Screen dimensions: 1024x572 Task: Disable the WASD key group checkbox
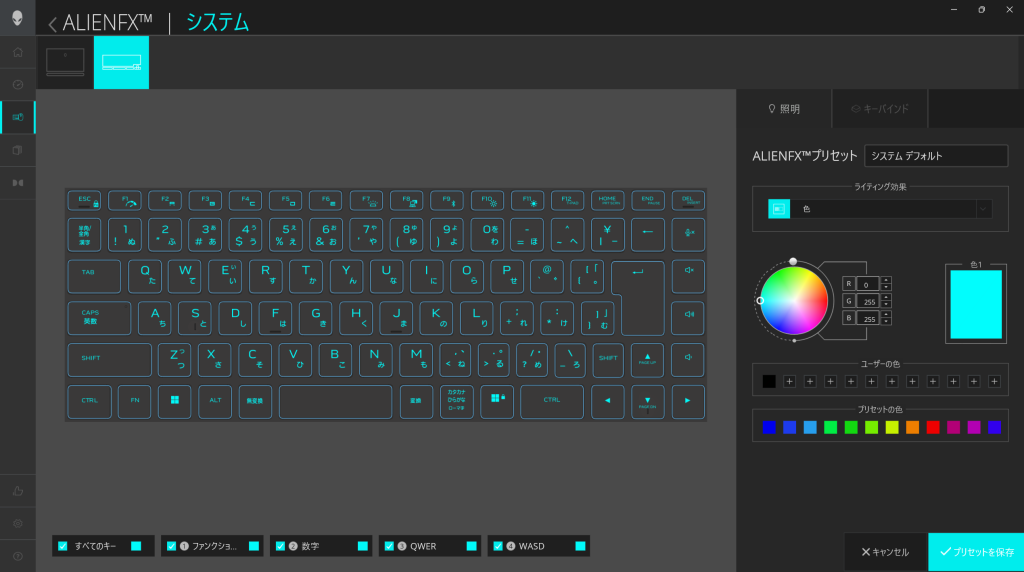(498, 546)
